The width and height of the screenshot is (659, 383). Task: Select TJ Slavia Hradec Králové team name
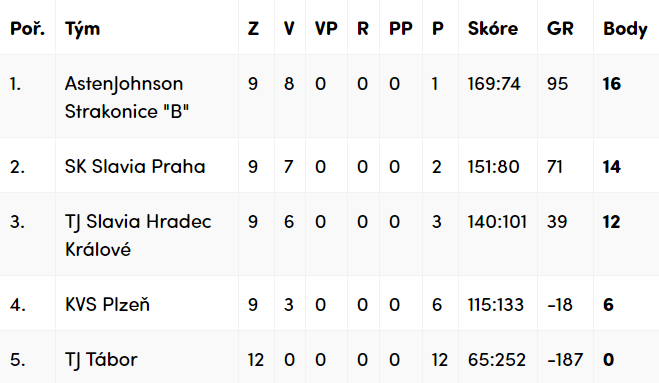pyautogui.click(x=138, y=235)
